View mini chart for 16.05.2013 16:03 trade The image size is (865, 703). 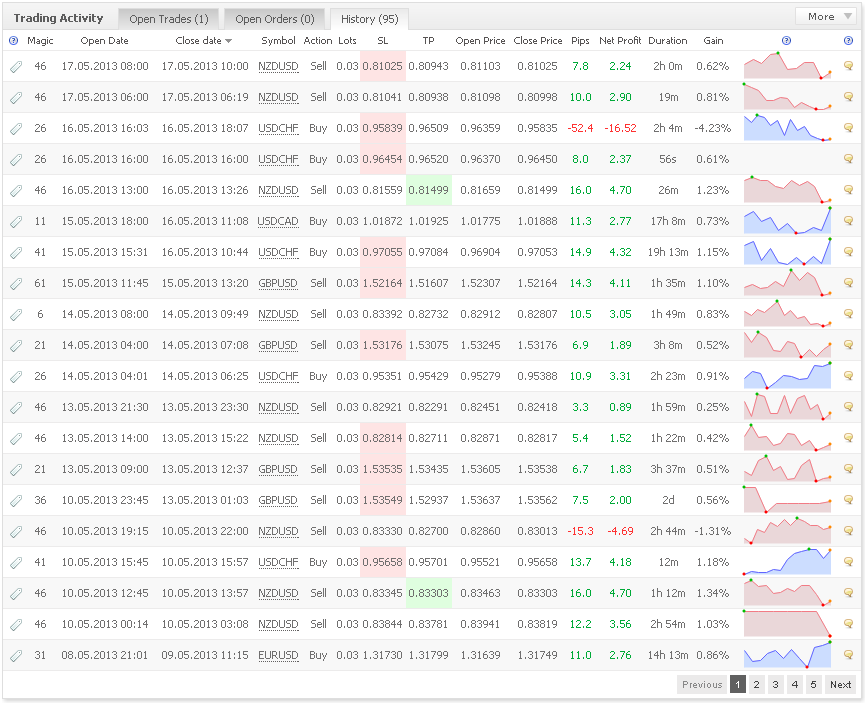click(x=787, y=127)
